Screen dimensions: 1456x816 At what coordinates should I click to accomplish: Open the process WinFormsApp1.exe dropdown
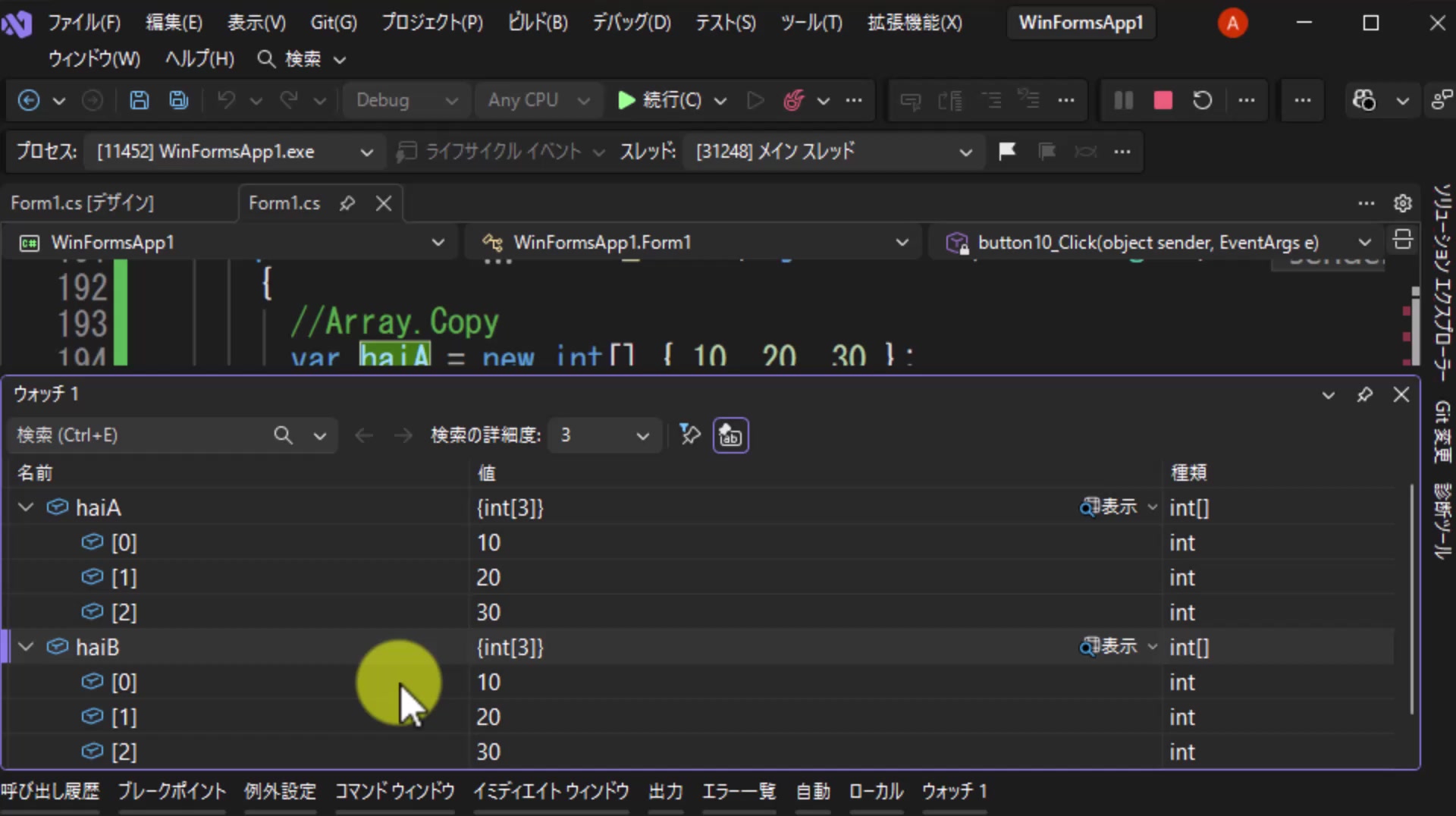click(236, 152)
